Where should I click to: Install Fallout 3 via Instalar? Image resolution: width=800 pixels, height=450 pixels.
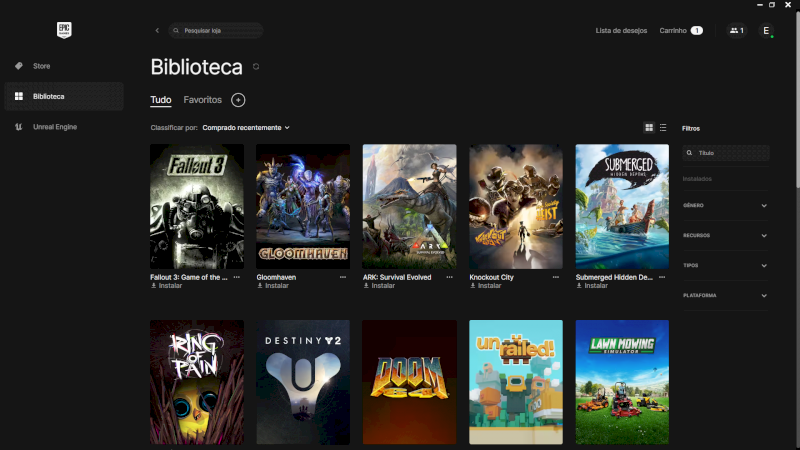[166, 286]
